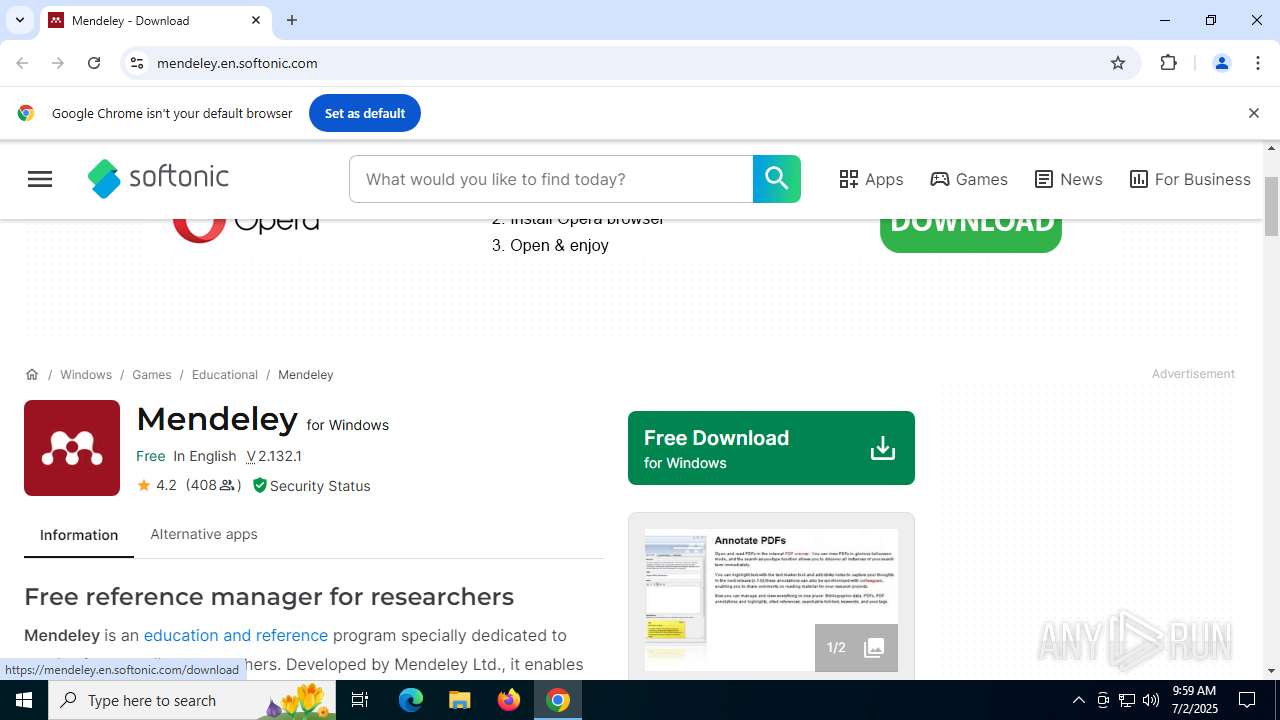Image resolution: width=1280 pixels, height=720 pixels.
Task: Open the tab search dropdown arrow
Action: point(19,20)
